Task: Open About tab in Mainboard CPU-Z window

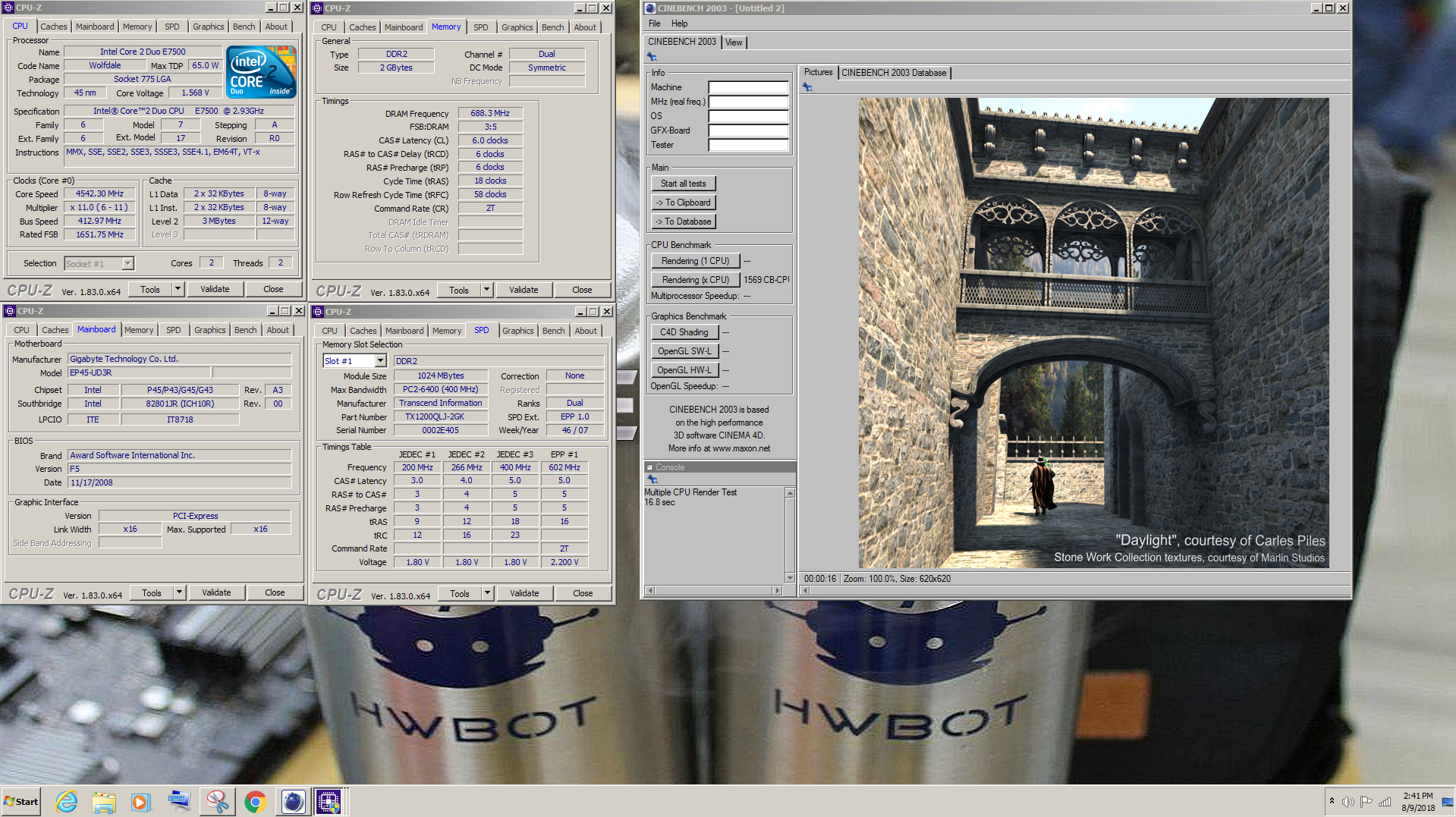Action: 278,330
